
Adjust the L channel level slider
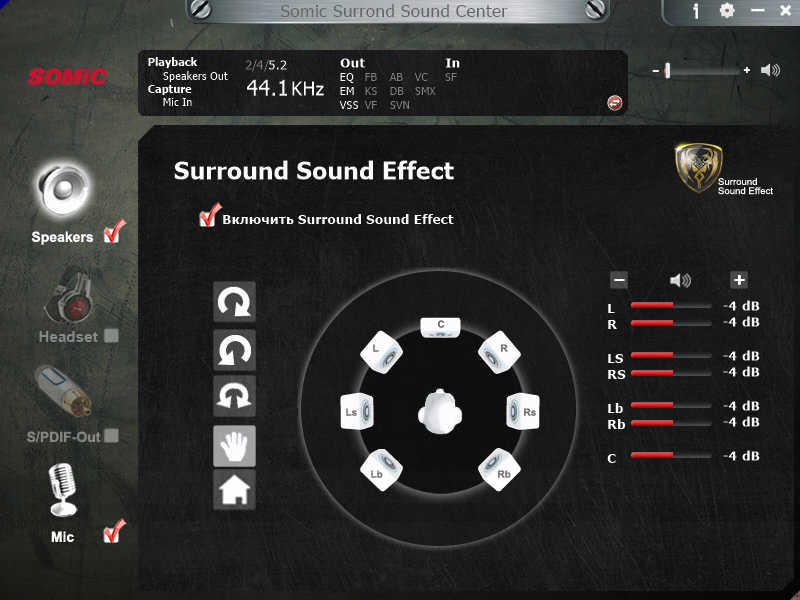coord(671,306)
